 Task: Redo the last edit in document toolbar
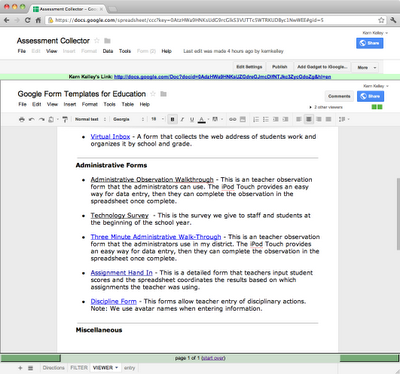(x=41, y=119)
